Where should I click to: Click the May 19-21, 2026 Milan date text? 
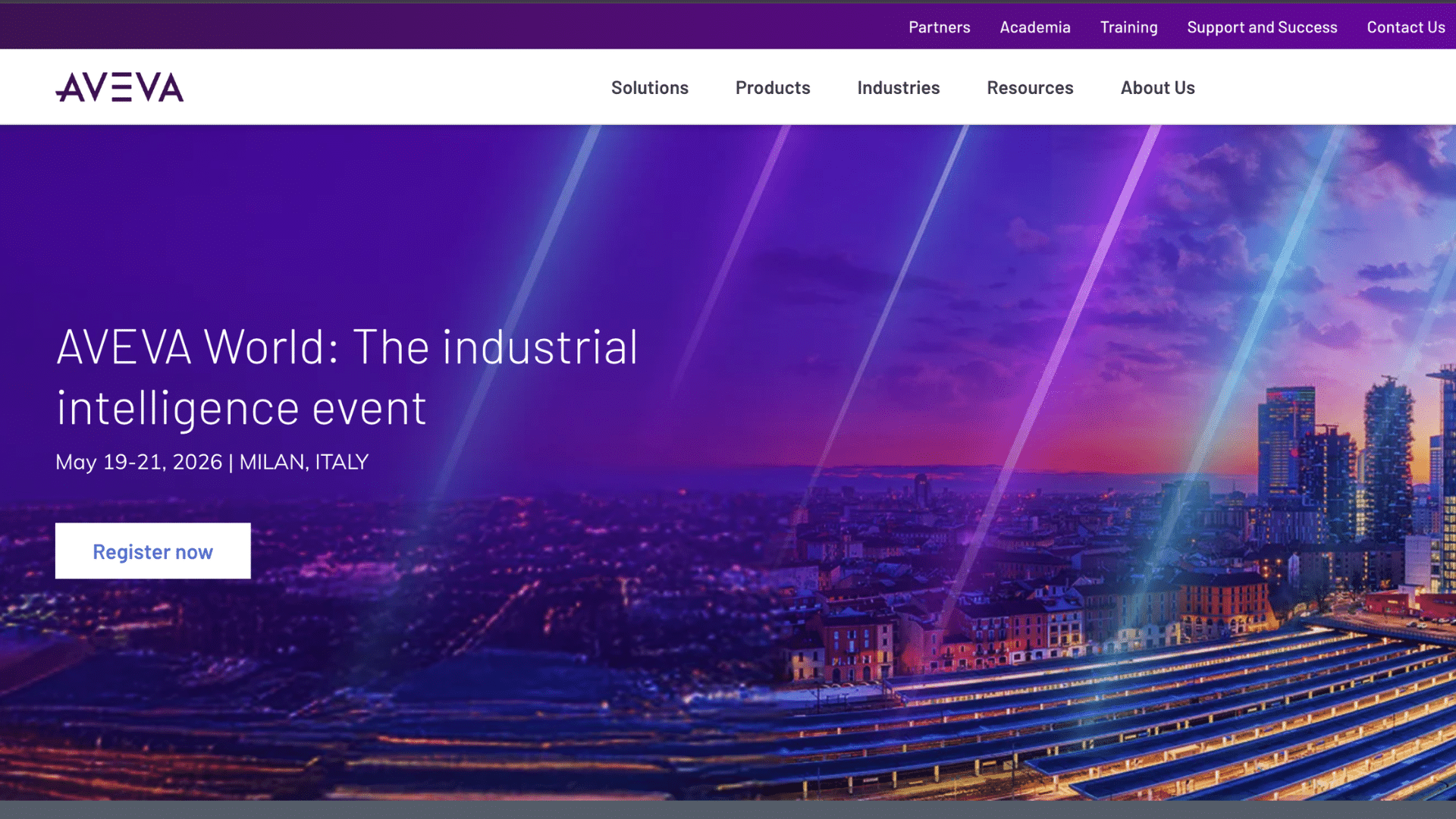tap(212, 461)
